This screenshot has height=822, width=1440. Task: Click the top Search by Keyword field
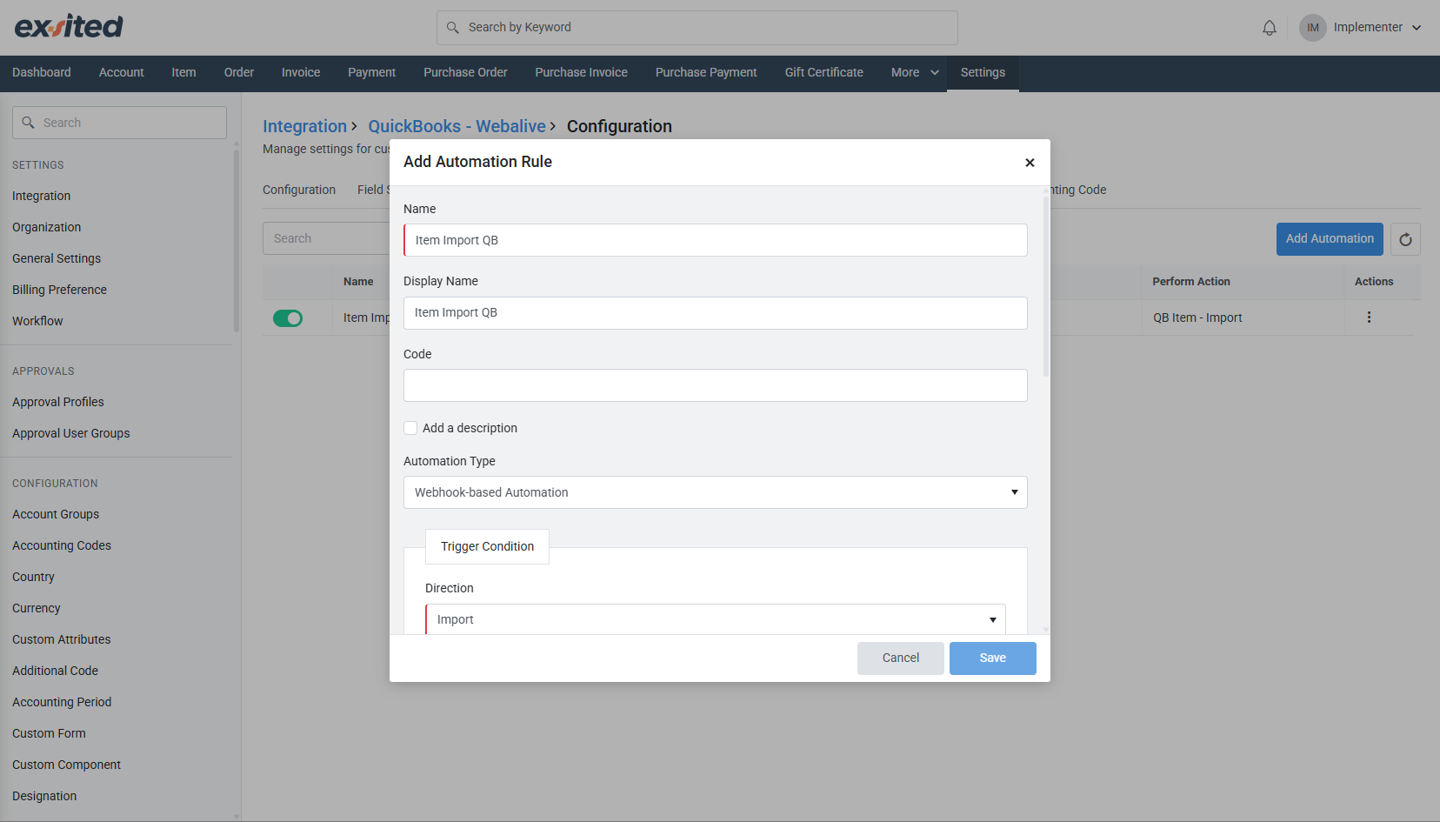[x=697, y=28]
